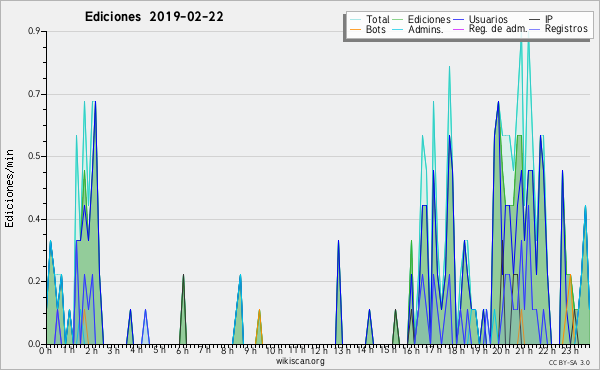Select the 6 h marker on time axis
This screenshot has width=600, height=370.
tap(182, 351)
